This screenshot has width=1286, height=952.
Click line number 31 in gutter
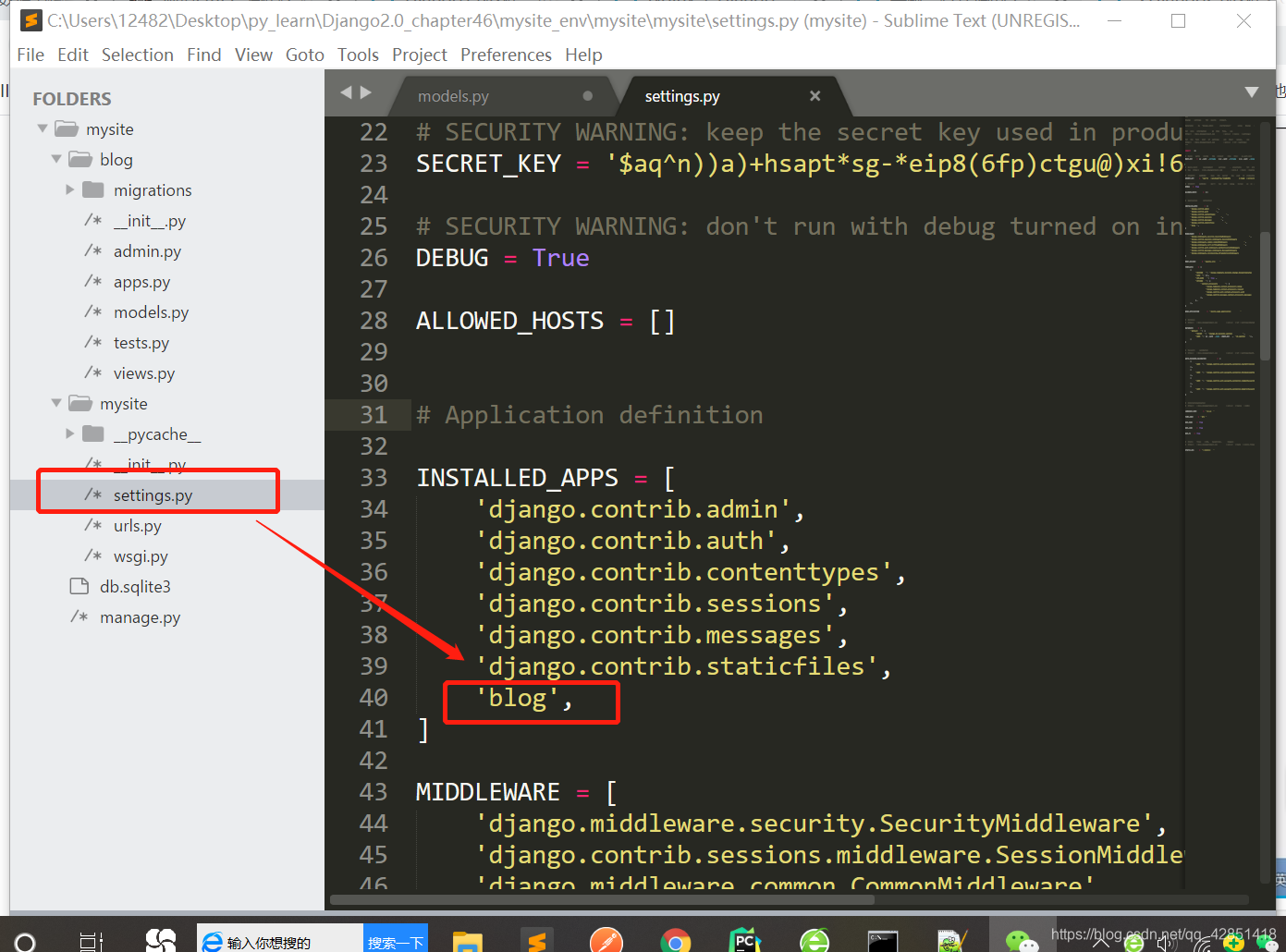374,415
